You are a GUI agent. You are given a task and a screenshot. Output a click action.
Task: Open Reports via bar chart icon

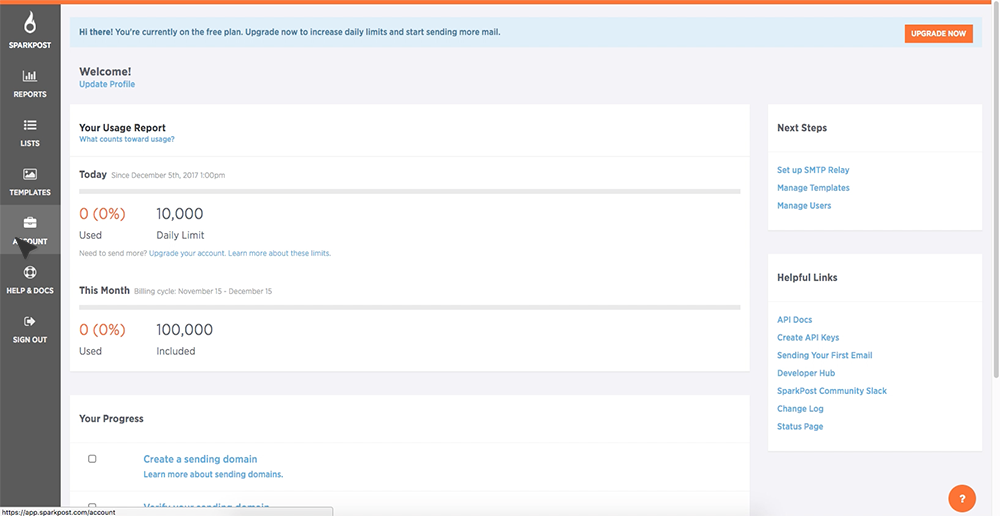[x=30, y=76]
